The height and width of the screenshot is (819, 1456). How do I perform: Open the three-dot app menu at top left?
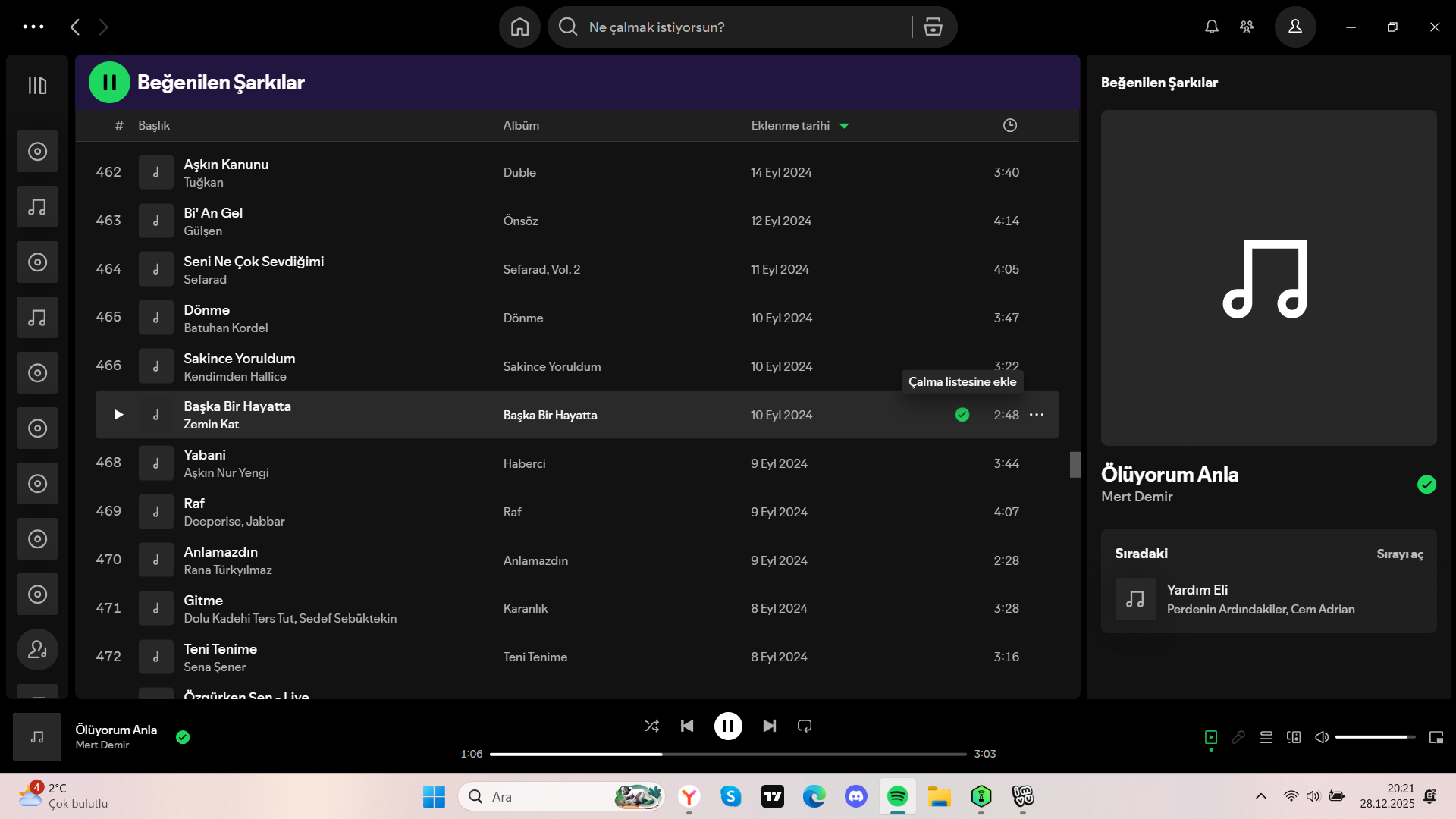(33, 27)
